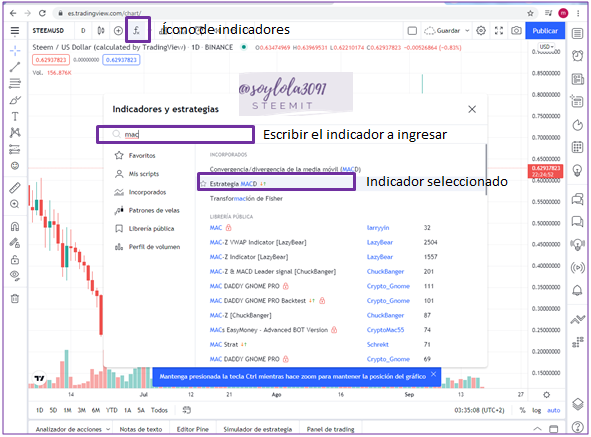Viewport: 591px width, 437px height.
Task: Toggle star favorite for Estrategia MACD
Action: tap(204, 184)
